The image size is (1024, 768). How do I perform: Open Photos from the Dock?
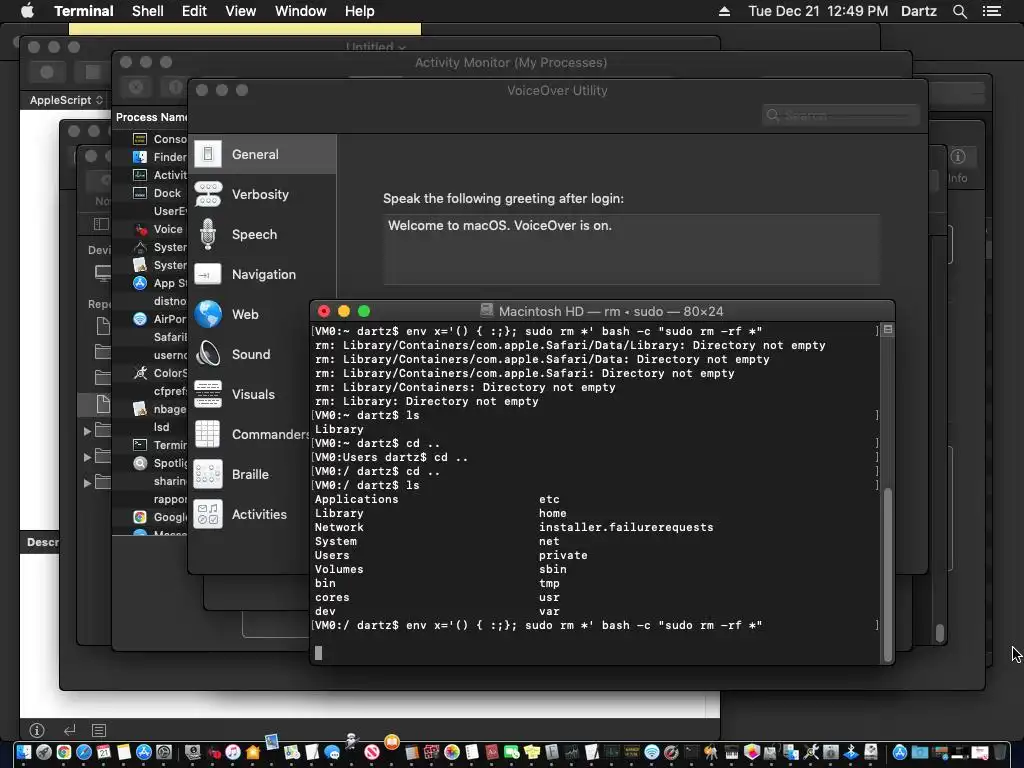coord(452,752)
